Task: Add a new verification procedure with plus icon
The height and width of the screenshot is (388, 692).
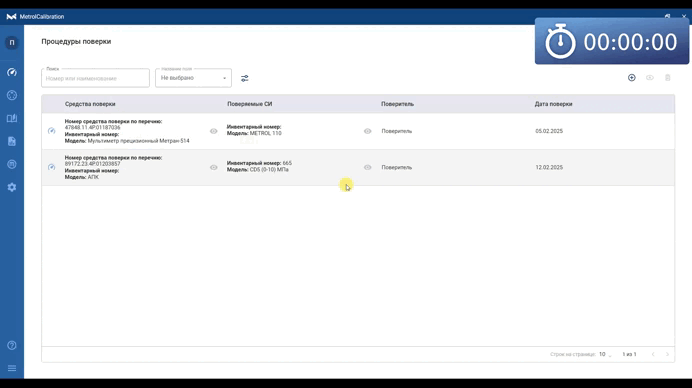Action: coord(632,78)
